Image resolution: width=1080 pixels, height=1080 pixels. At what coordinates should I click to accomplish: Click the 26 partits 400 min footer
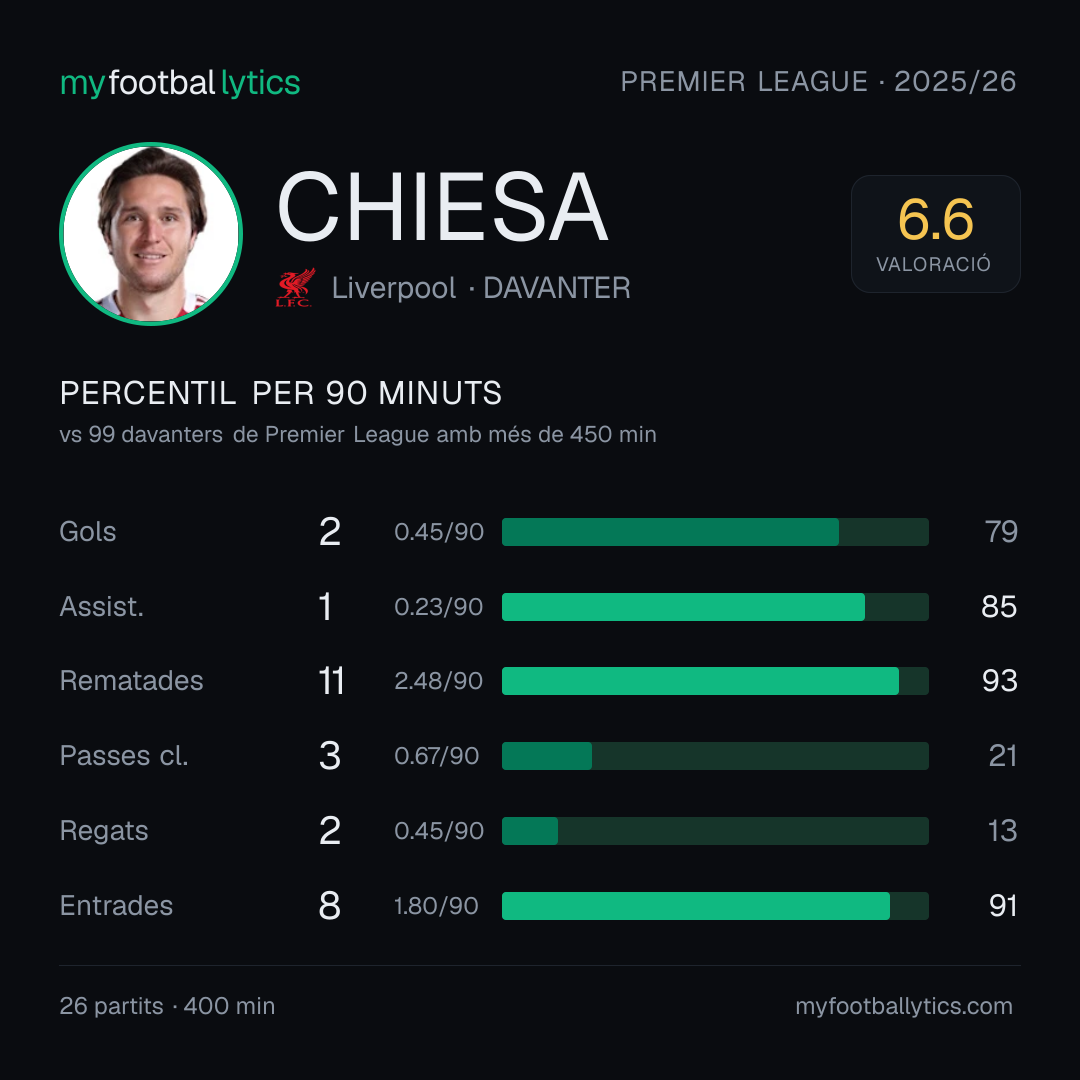tap(167, 1006)
